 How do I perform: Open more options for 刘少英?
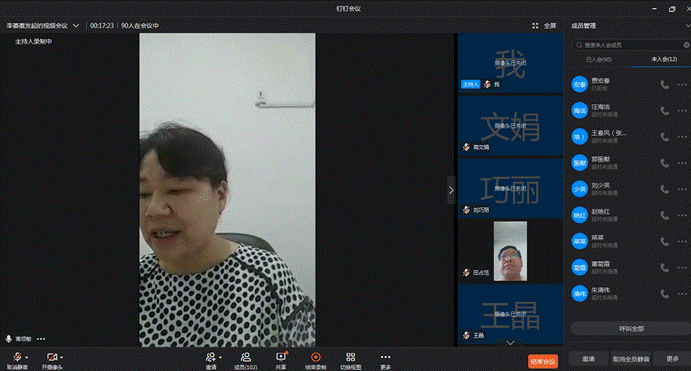[682, 189]
